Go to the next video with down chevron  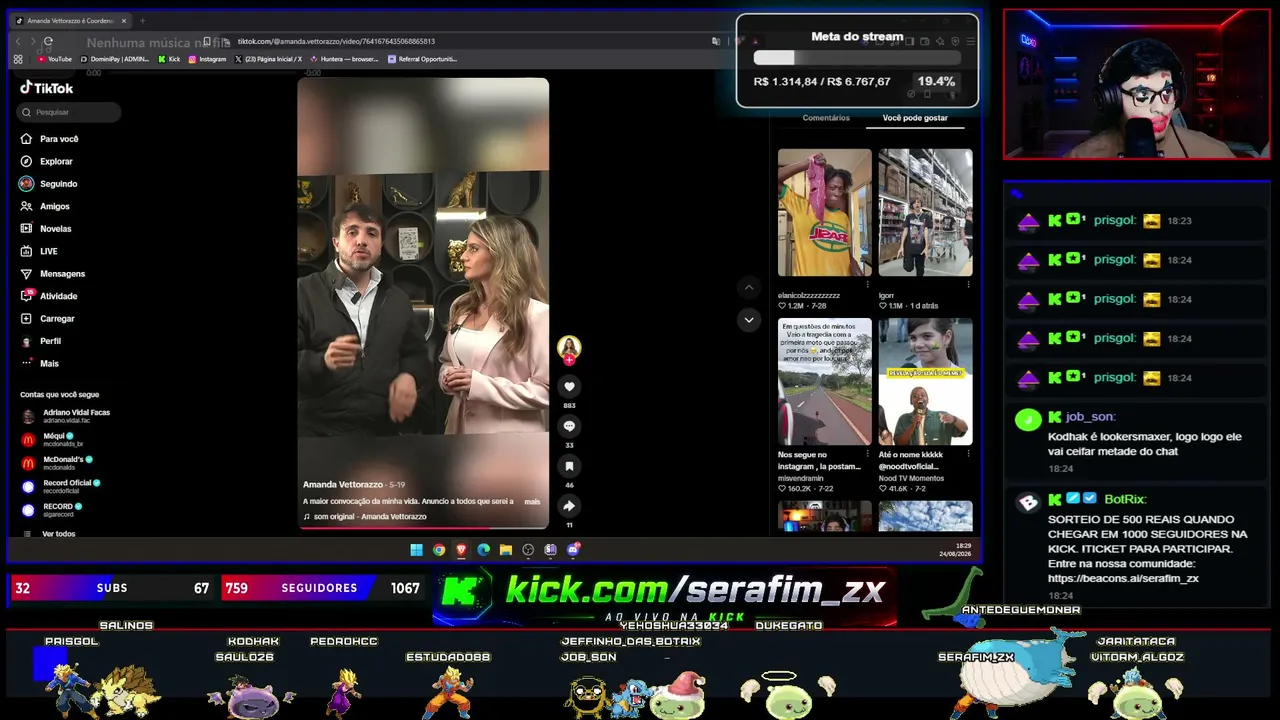(x=749, y=320)
